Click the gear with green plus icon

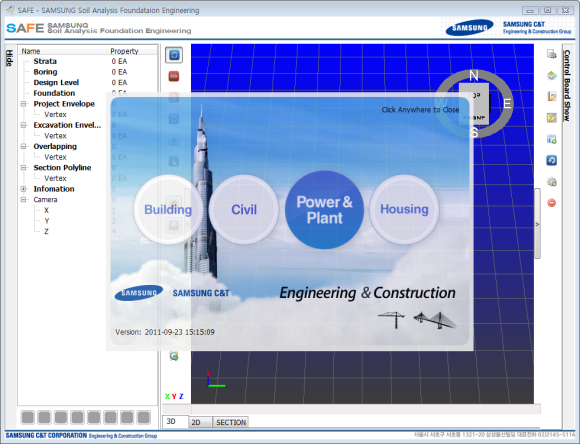click(x=552, y=182)
